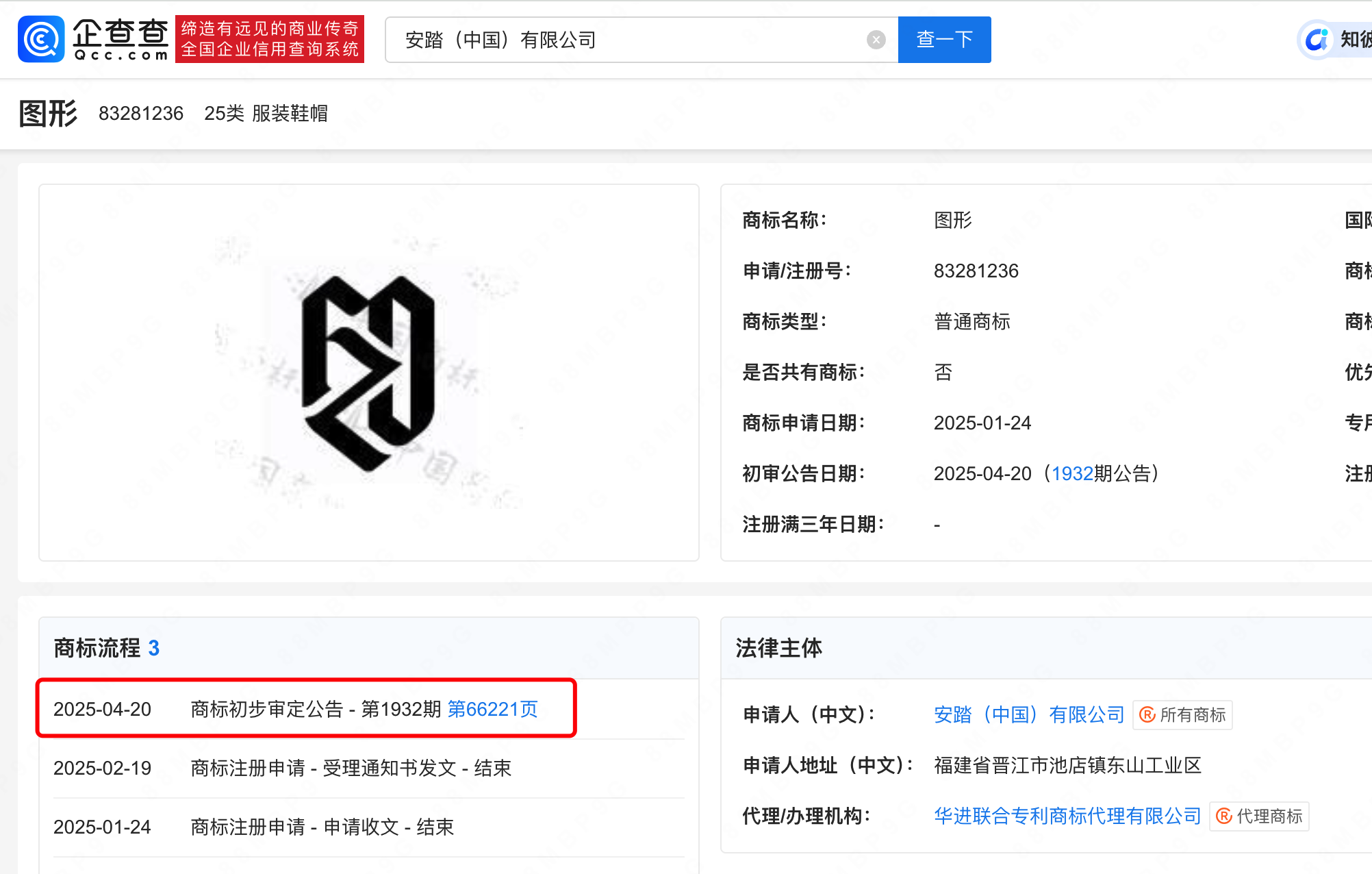
Task: Select the address 福建省晋江市池店镇东山工业区
Action: tap(1067, 765)
